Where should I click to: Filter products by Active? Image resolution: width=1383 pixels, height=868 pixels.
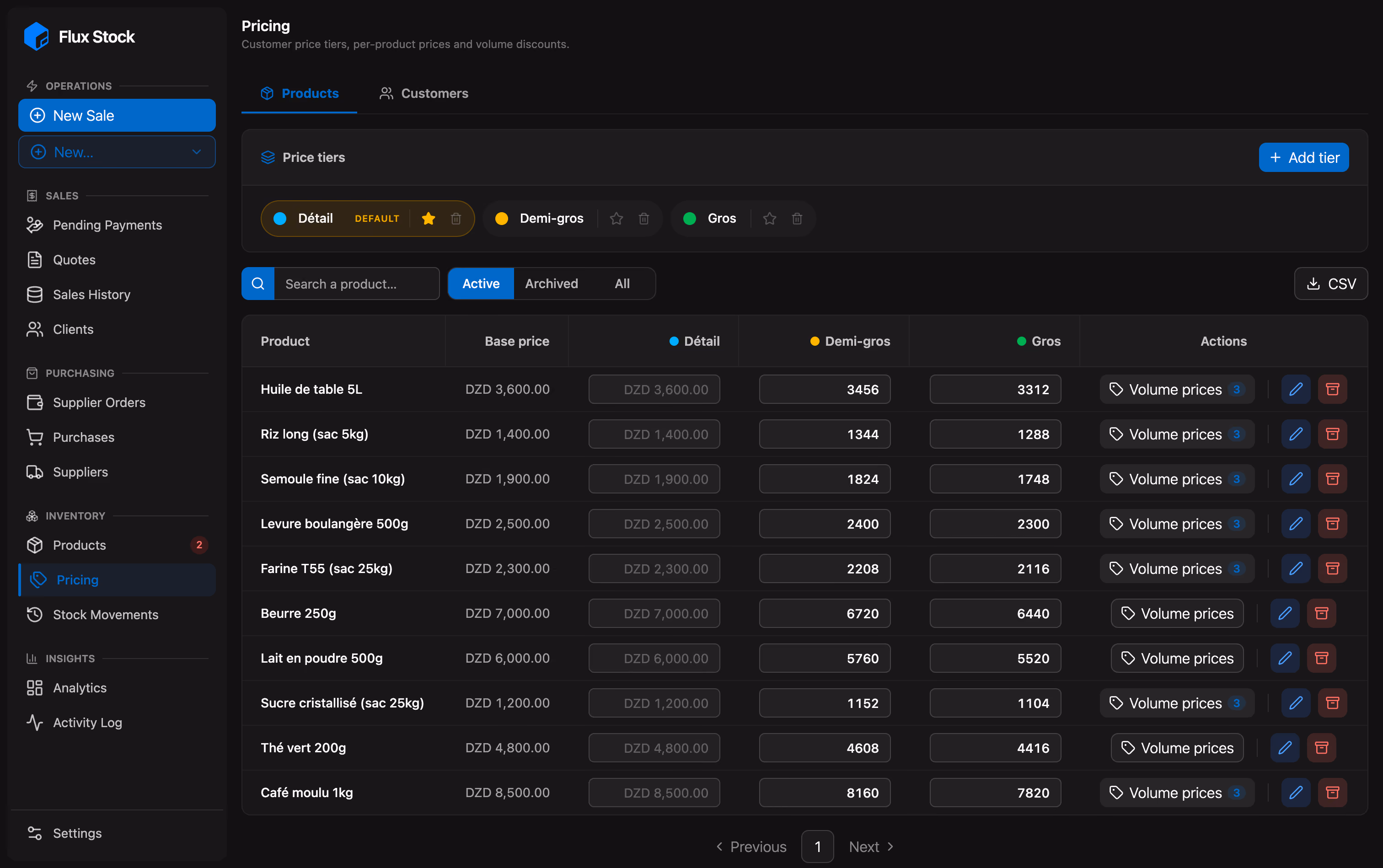tap(481, 284)
